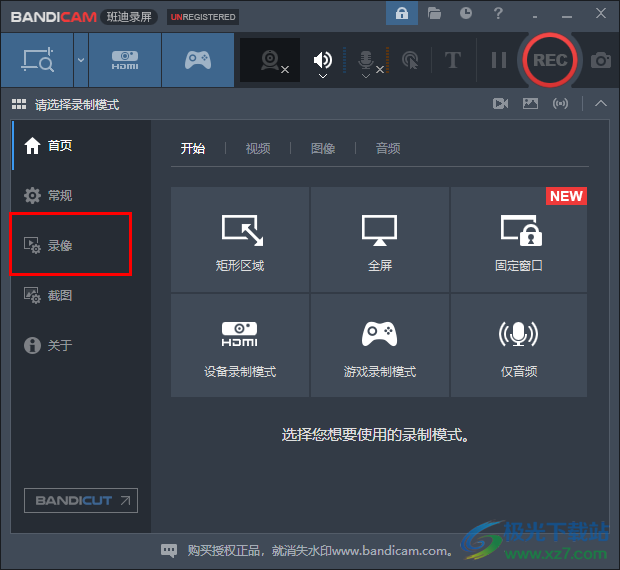Choose the 仅音频 audio only tile
The width and height of the screenshot is (620, 570).
519,345
